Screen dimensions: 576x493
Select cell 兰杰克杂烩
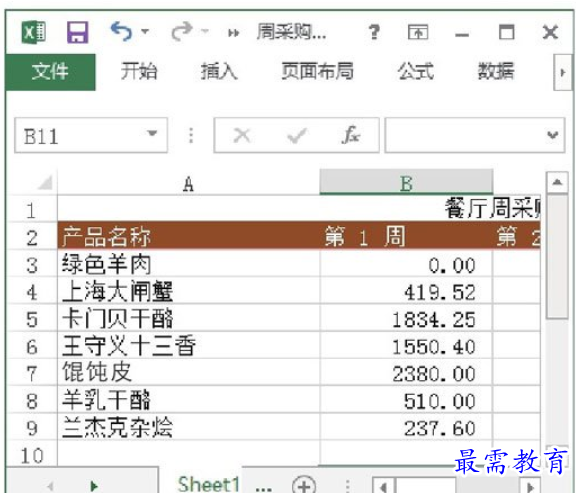click(188, 427)
